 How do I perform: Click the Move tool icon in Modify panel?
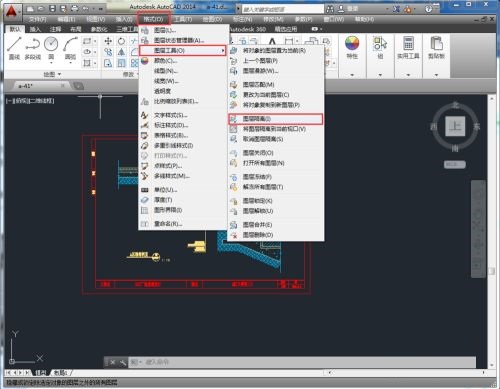click(108, 41)
